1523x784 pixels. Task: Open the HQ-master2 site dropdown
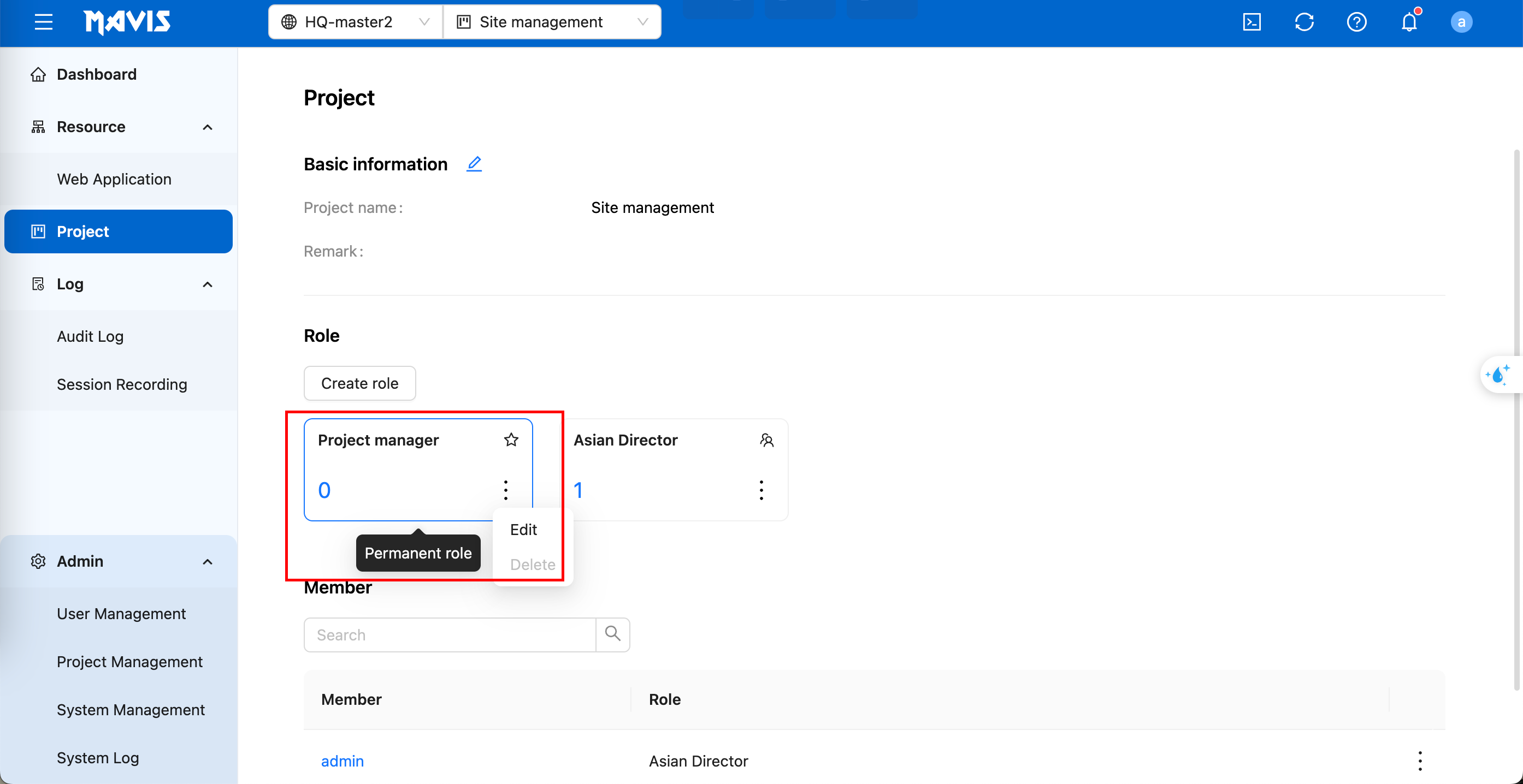(355, 22)
